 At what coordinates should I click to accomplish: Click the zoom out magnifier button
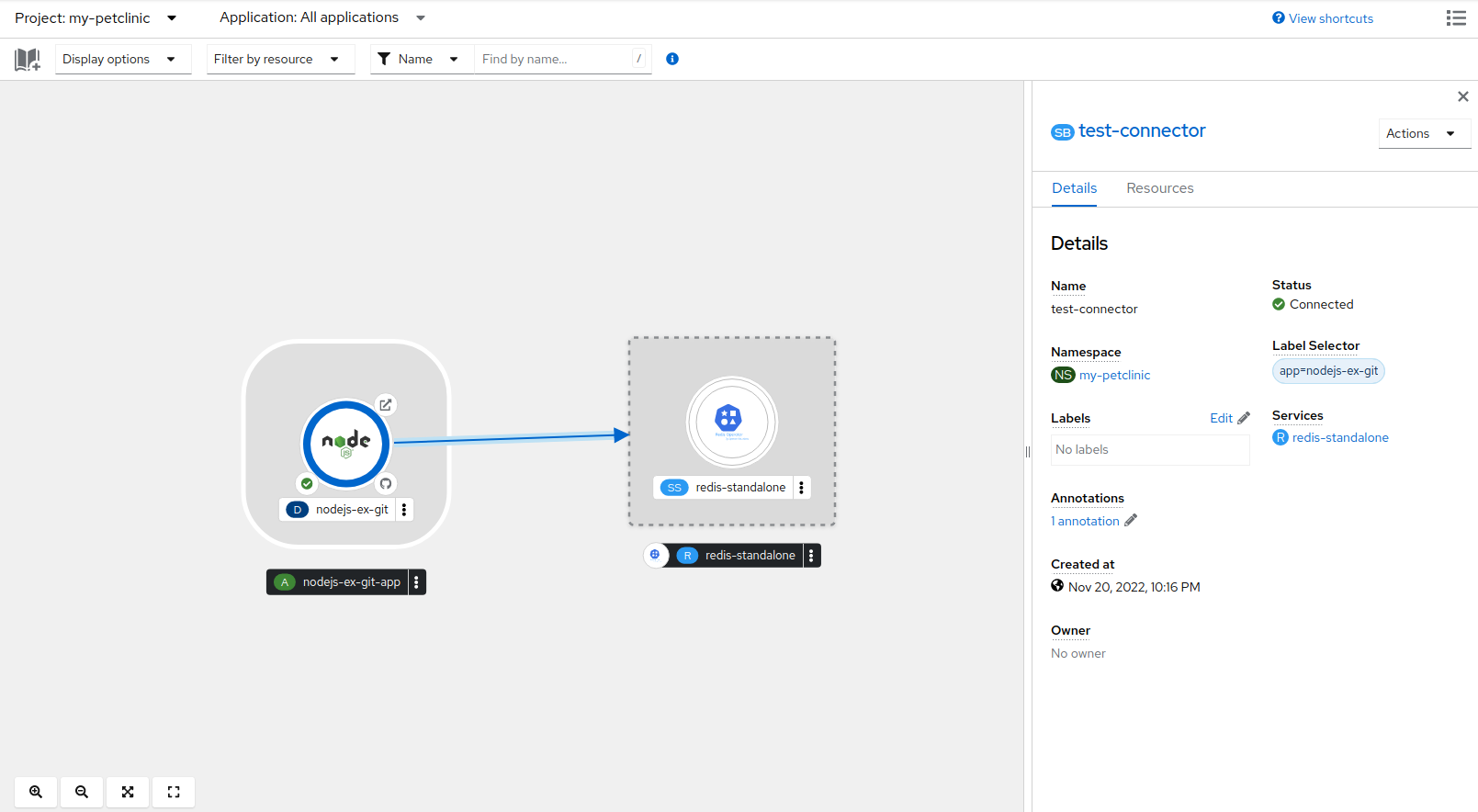click(x=82, y=792)
